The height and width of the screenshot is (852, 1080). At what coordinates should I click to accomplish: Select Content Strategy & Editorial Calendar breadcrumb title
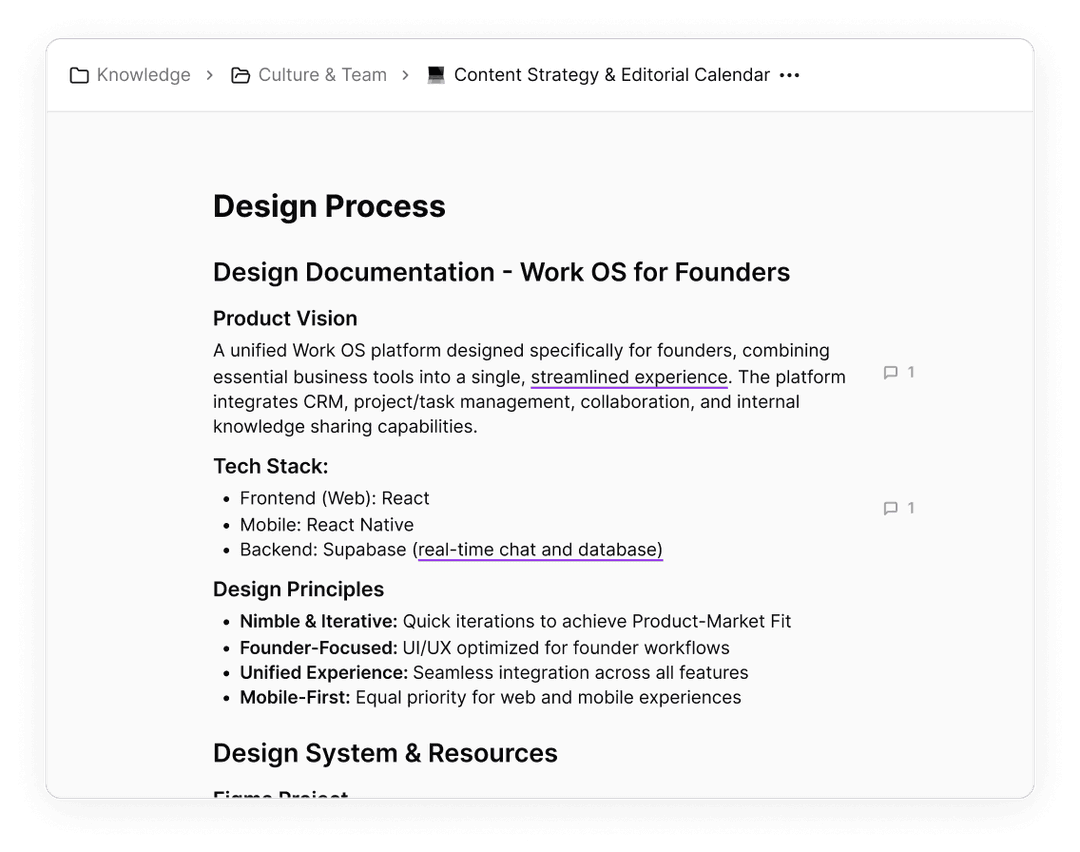coord(612,74)
